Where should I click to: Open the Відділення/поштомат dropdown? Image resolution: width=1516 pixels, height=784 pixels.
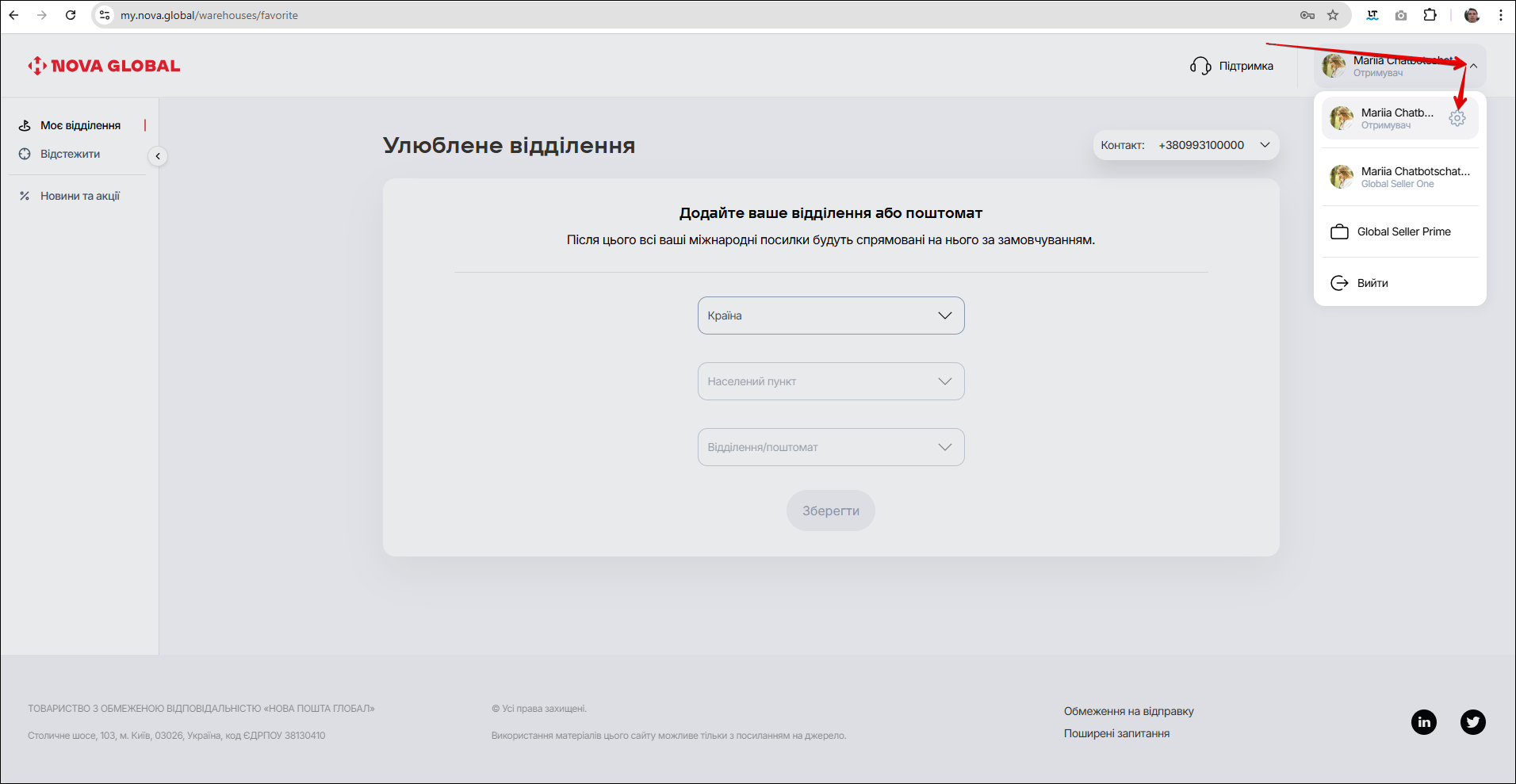pos(830,447)
